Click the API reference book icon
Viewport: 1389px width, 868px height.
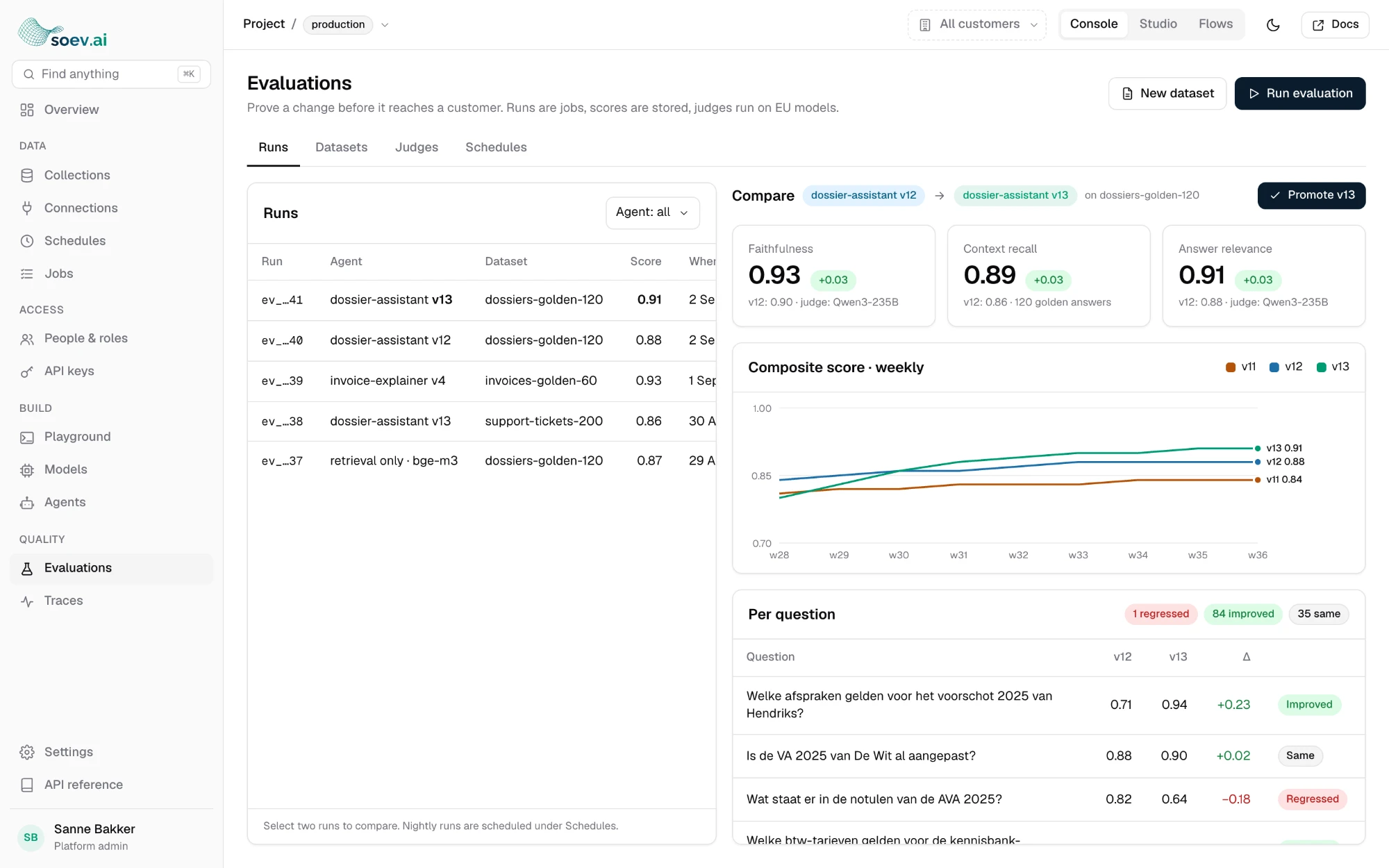pyautogui.click(x=27, y=785)
